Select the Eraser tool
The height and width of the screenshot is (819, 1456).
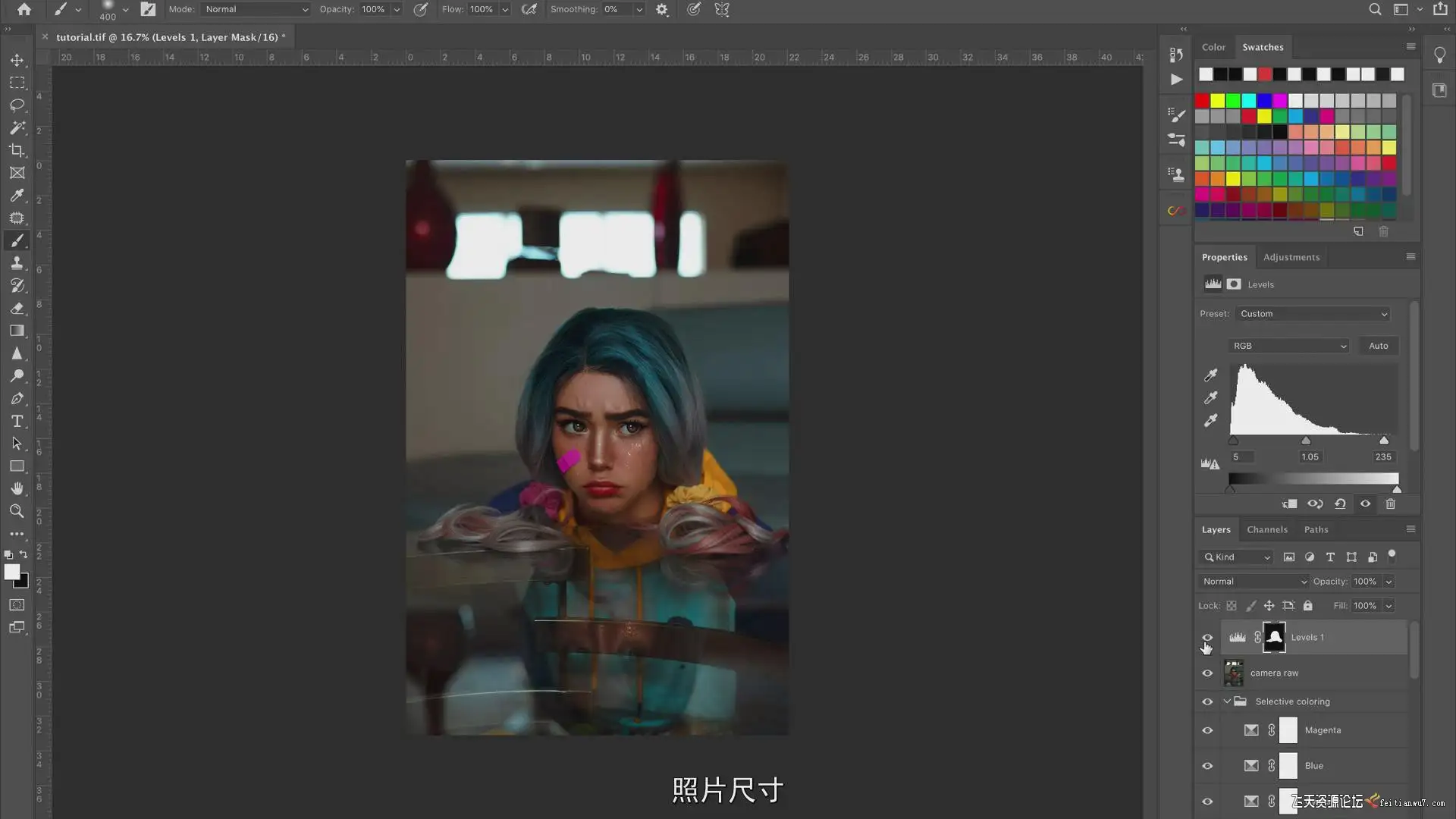pos(17,308)
